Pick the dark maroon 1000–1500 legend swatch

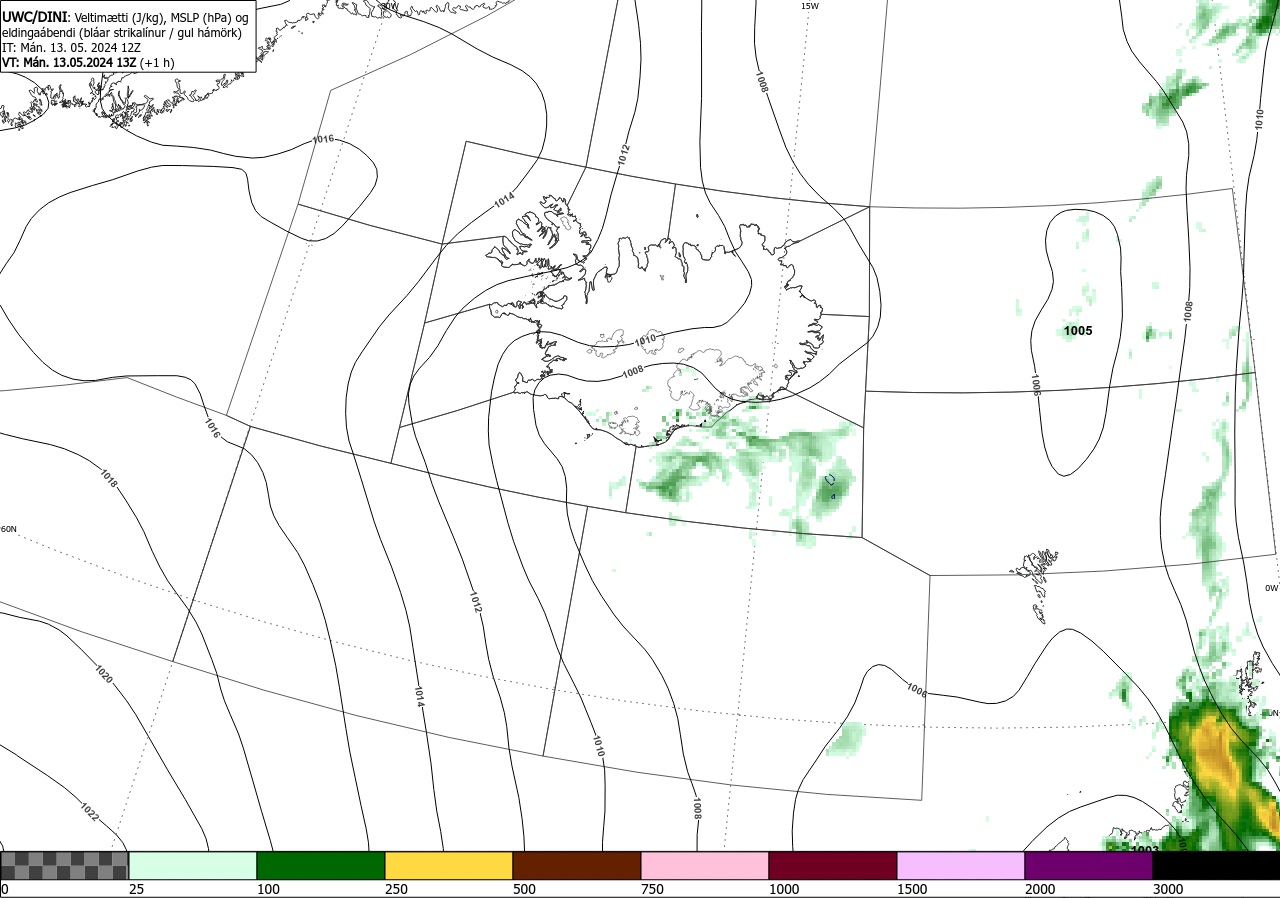coord(833,865)
